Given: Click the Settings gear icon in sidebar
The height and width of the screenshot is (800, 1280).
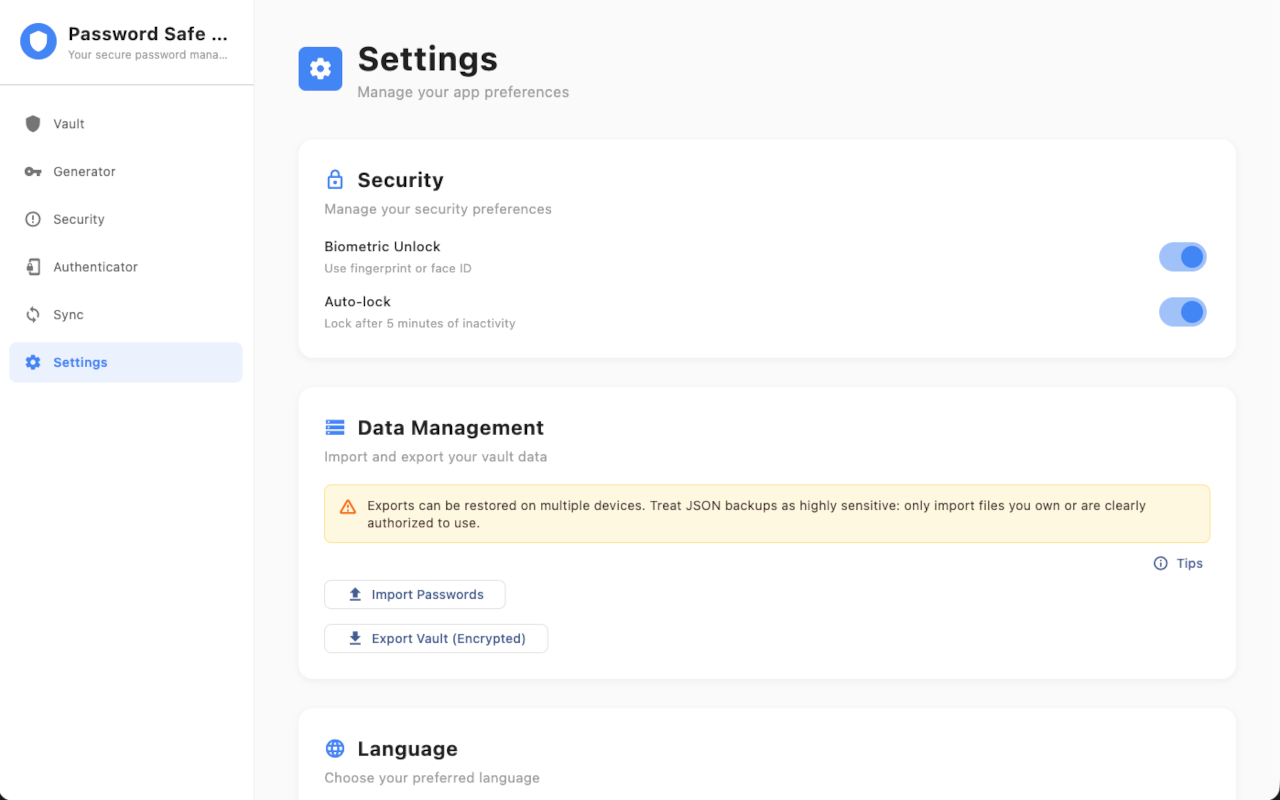Looking at the screenshot, I should click(x=33, y=362).
